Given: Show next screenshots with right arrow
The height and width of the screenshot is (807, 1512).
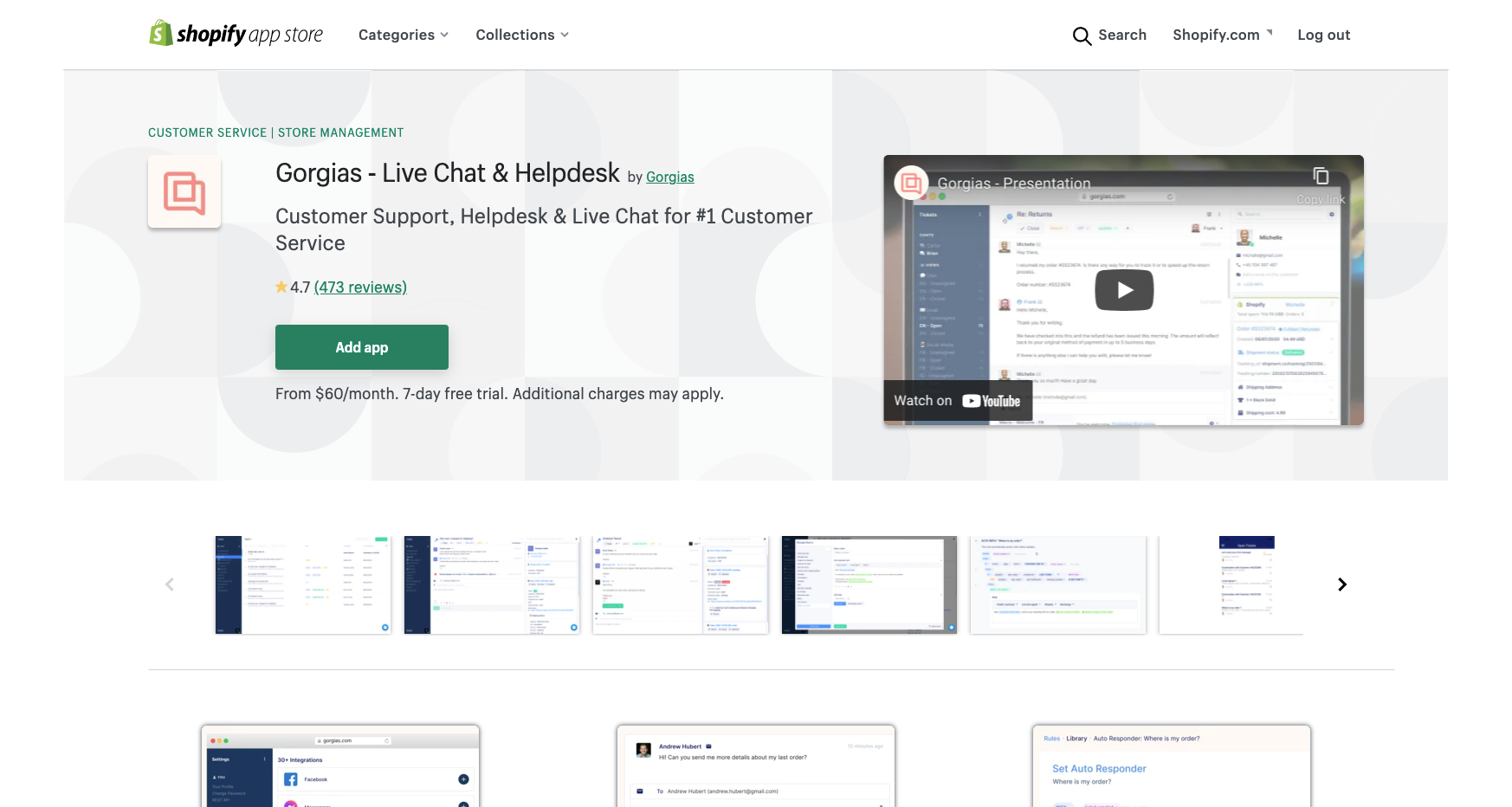Looking at the screenshot, I should pyautogui.click(x=1341, y=584).
